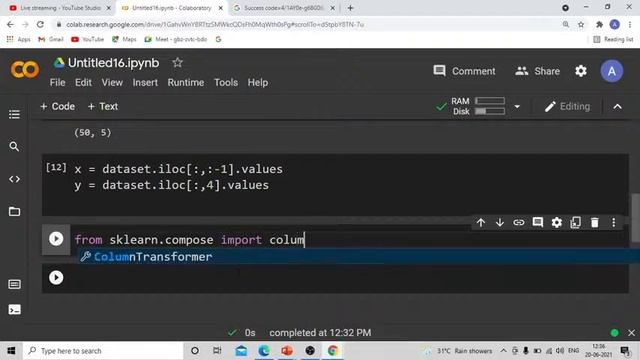This screenshot has height=360, width=640.
Task: Open the Maps bookmark
Action: pyautogui.click(x=124, y=40)
